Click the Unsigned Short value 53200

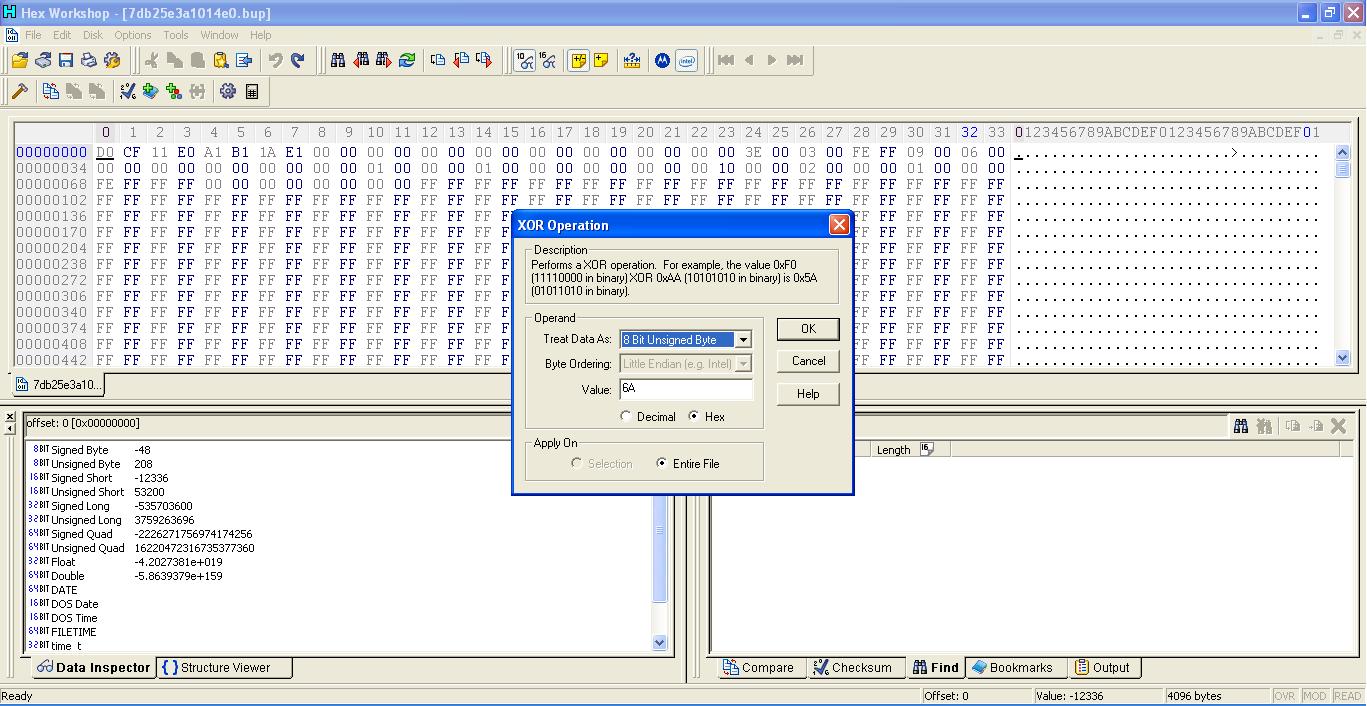point(150,492)
